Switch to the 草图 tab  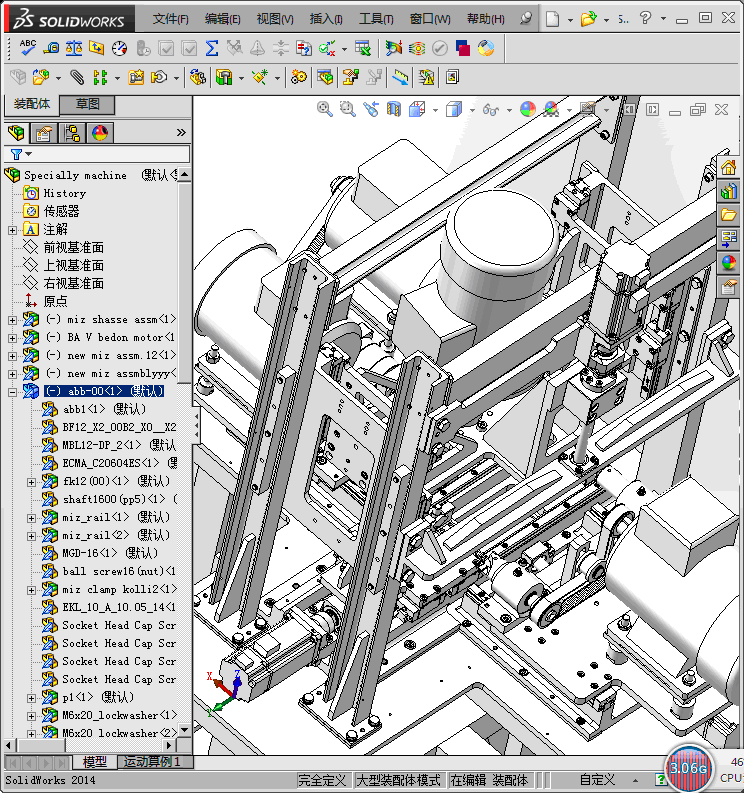[x=87, y=104]
